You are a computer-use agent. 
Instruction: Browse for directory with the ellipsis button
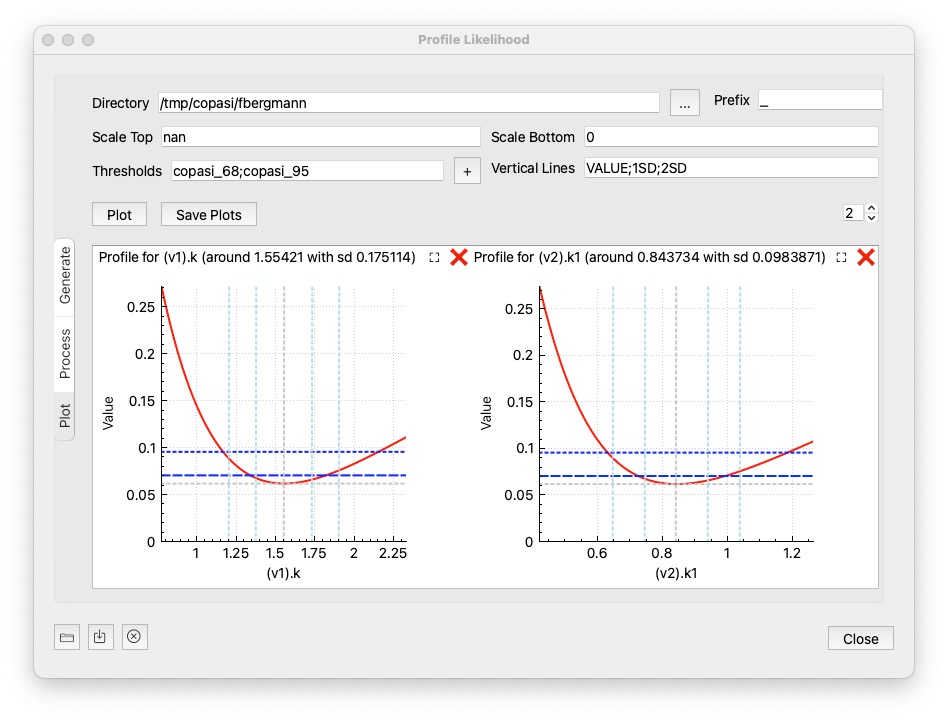(685, 103)
